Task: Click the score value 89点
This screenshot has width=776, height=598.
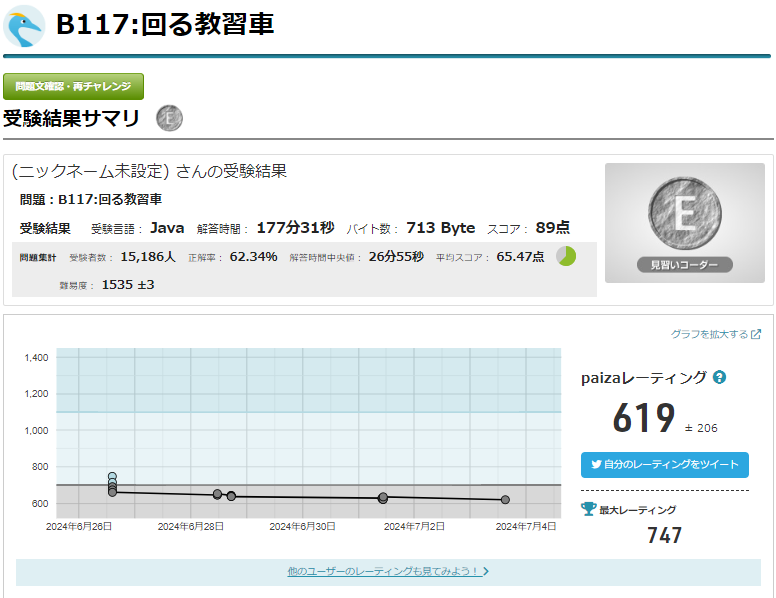Action: pyautogui.click(x=553, y=228)
